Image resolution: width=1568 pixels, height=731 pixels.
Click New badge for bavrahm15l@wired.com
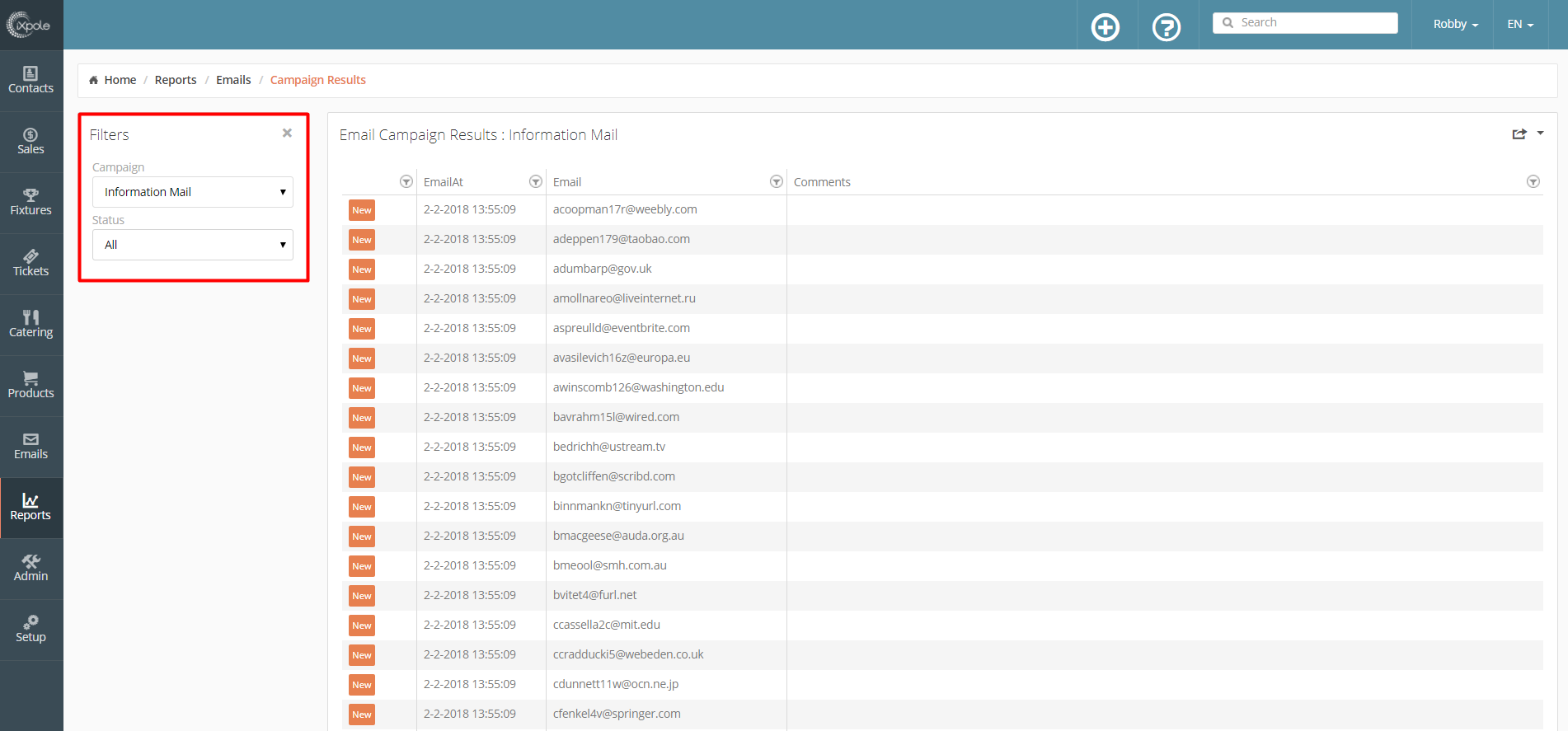362,418
